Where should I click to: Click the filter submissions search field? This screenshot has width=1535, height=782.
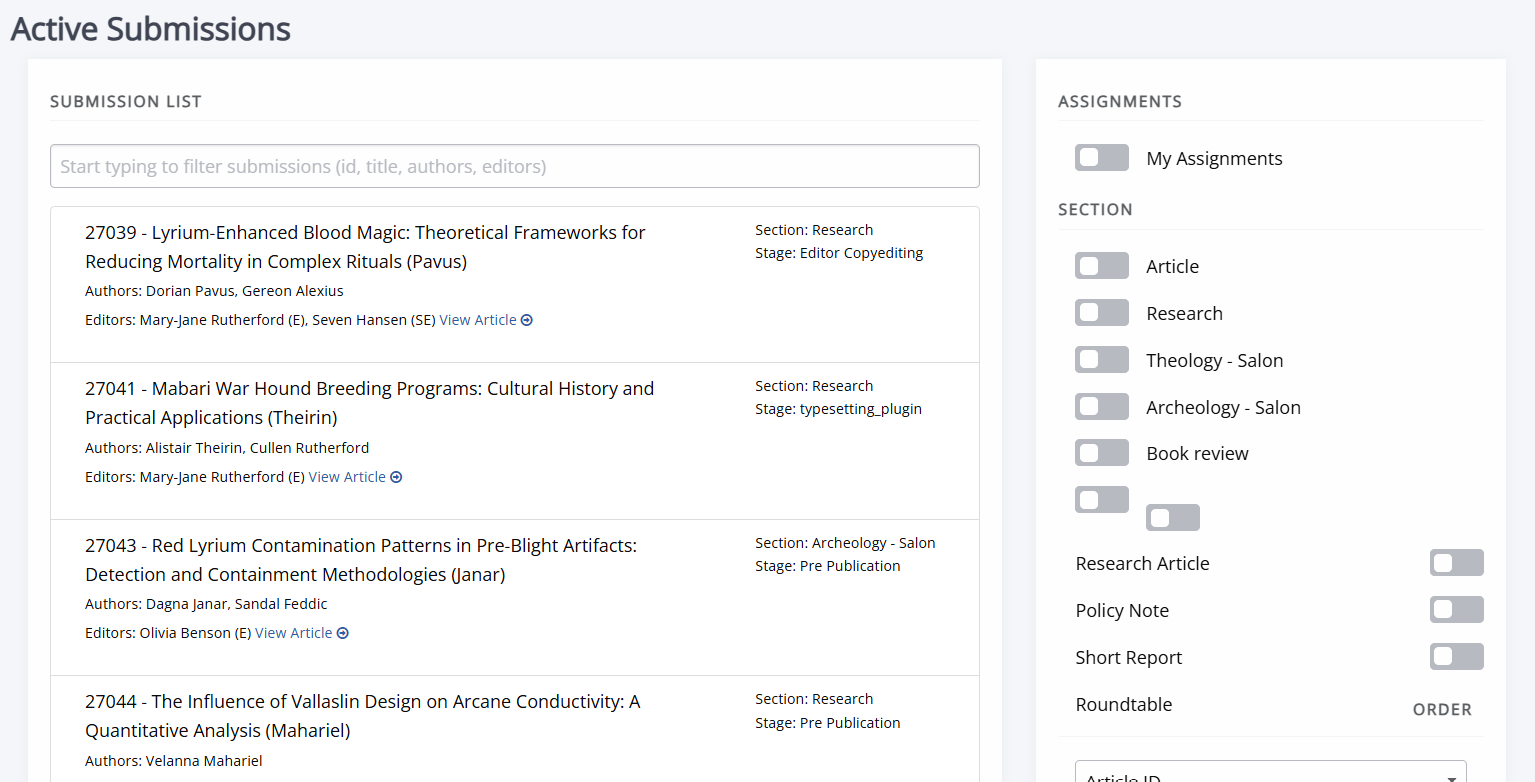pyautogui.click(x=515, y=166)
